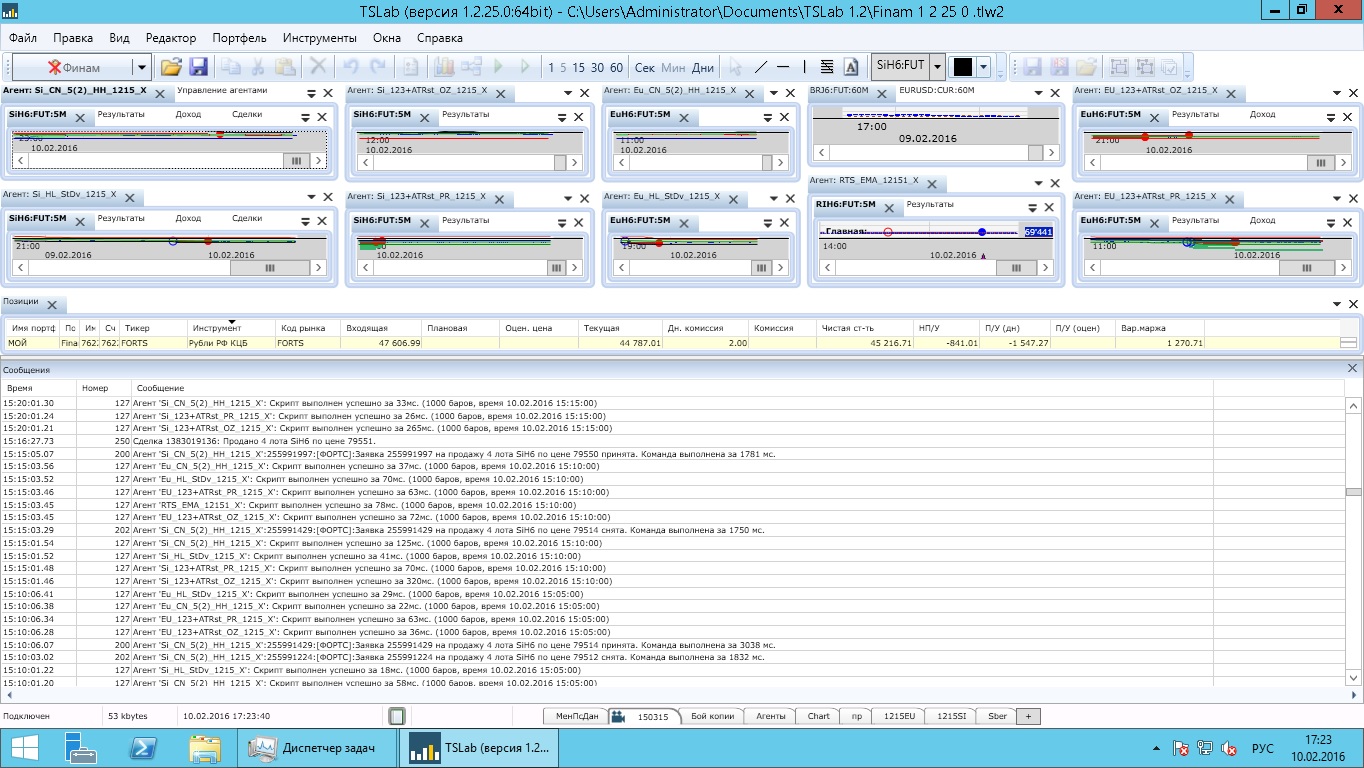The image size is (1364, 768).
Task: Open the Инструменты menu
Action: pos(319,38)
